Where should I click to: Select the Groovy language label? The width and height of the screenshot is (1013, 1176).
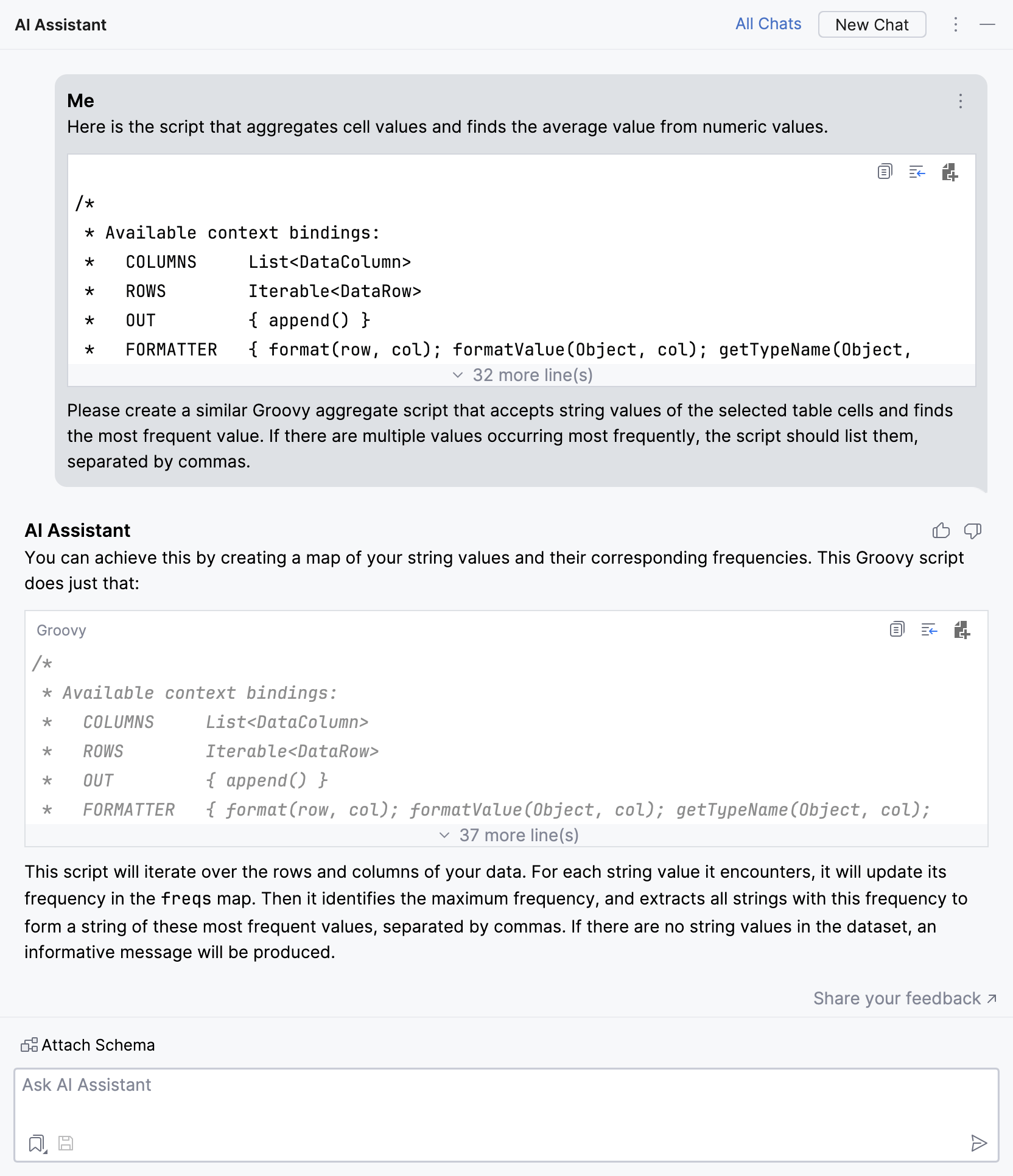(61, 630)
